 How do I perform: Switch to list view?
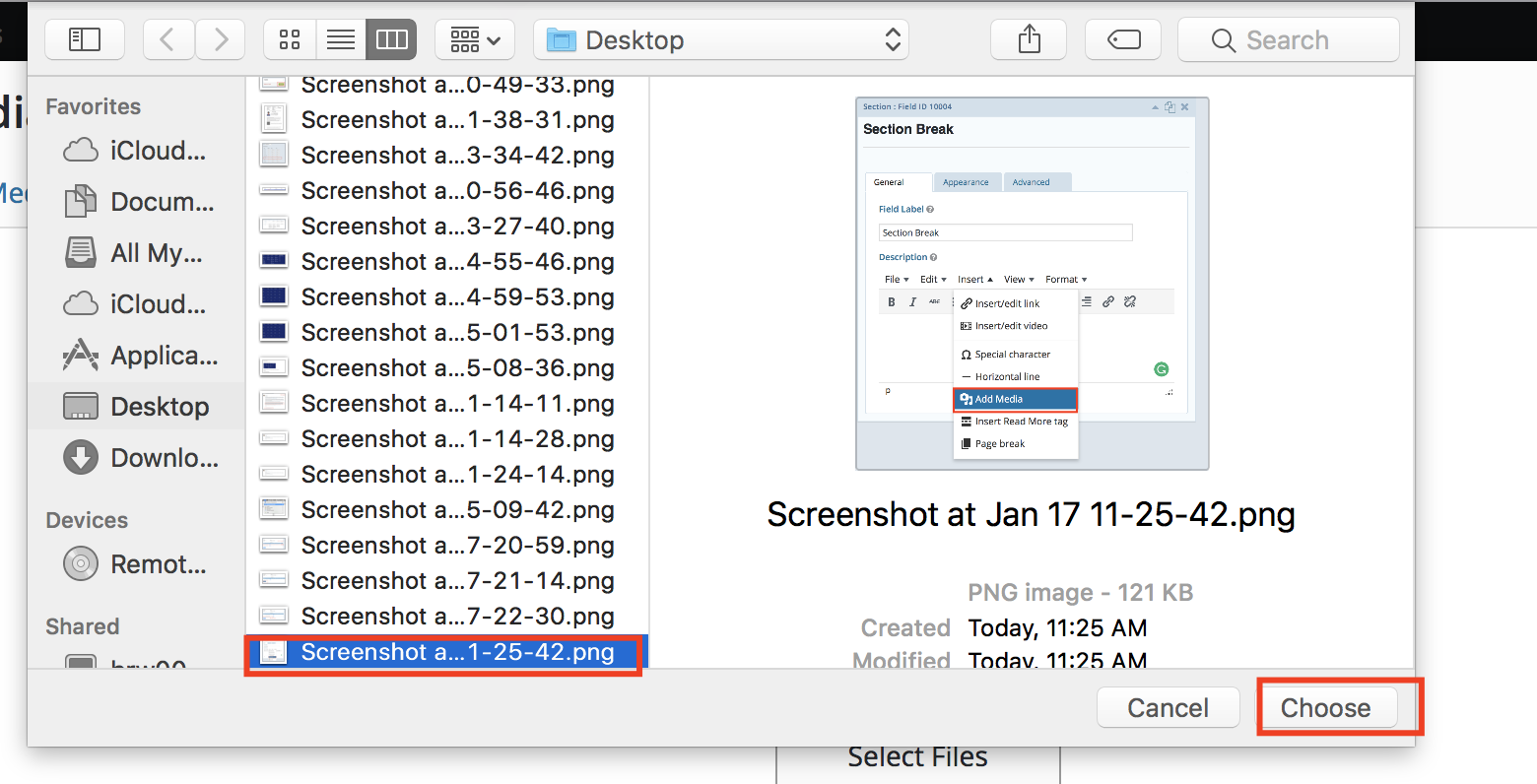[341, 39]
